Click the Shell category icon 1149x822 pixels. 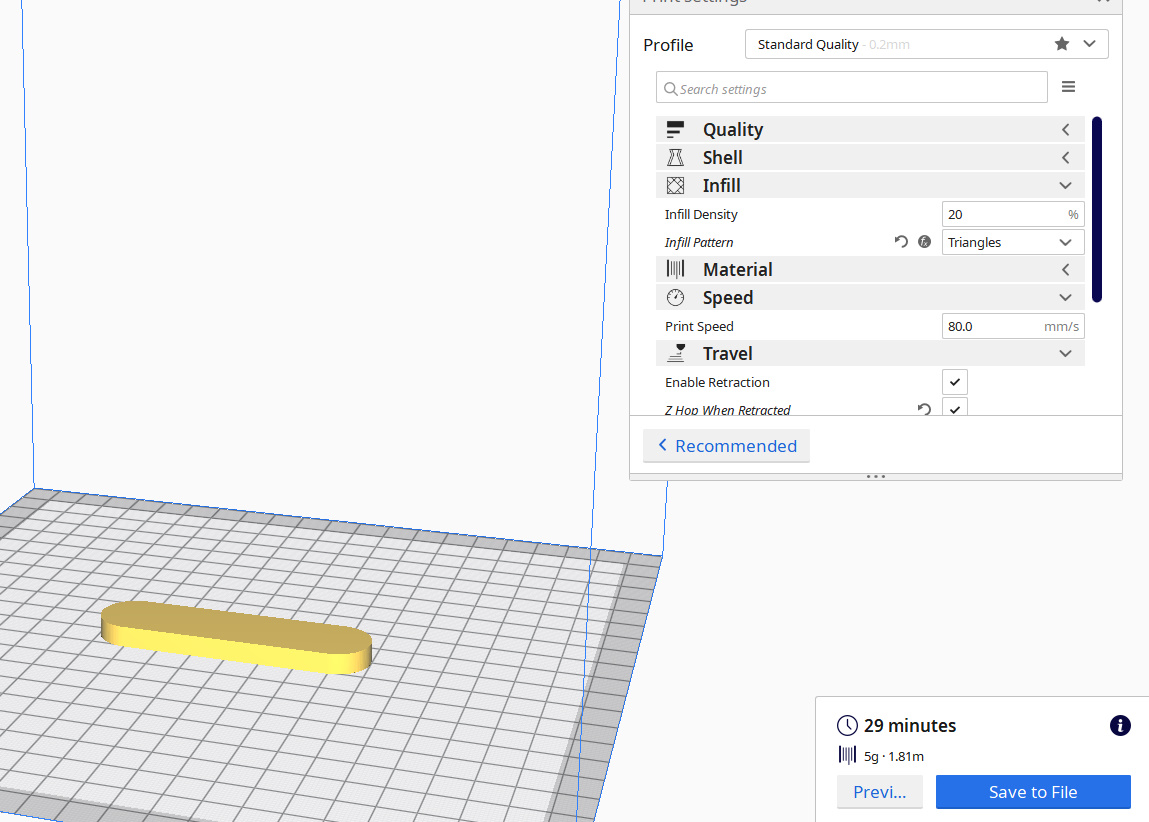[x=675, y=158]
